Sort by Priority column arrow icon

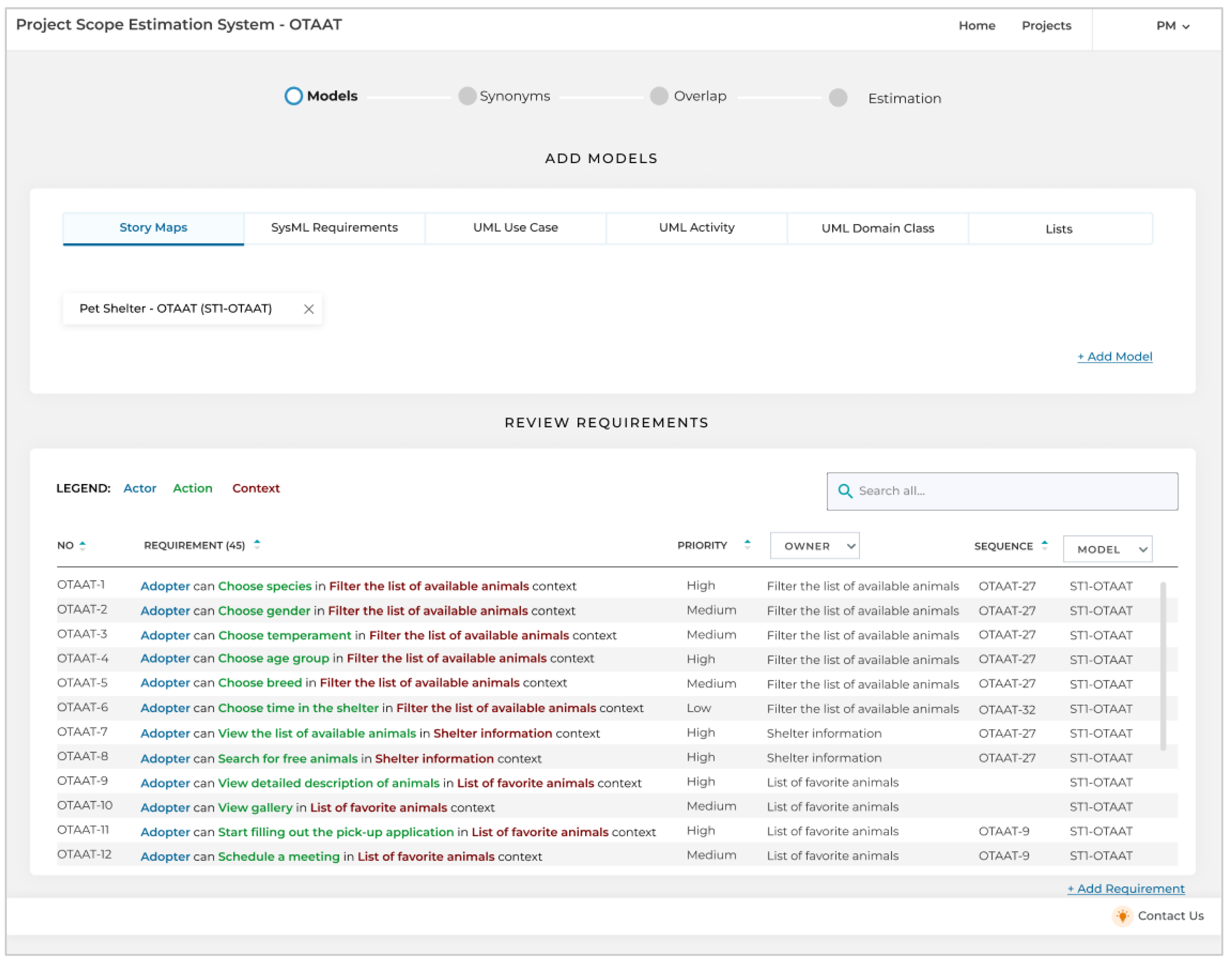[x=748, y=545]
